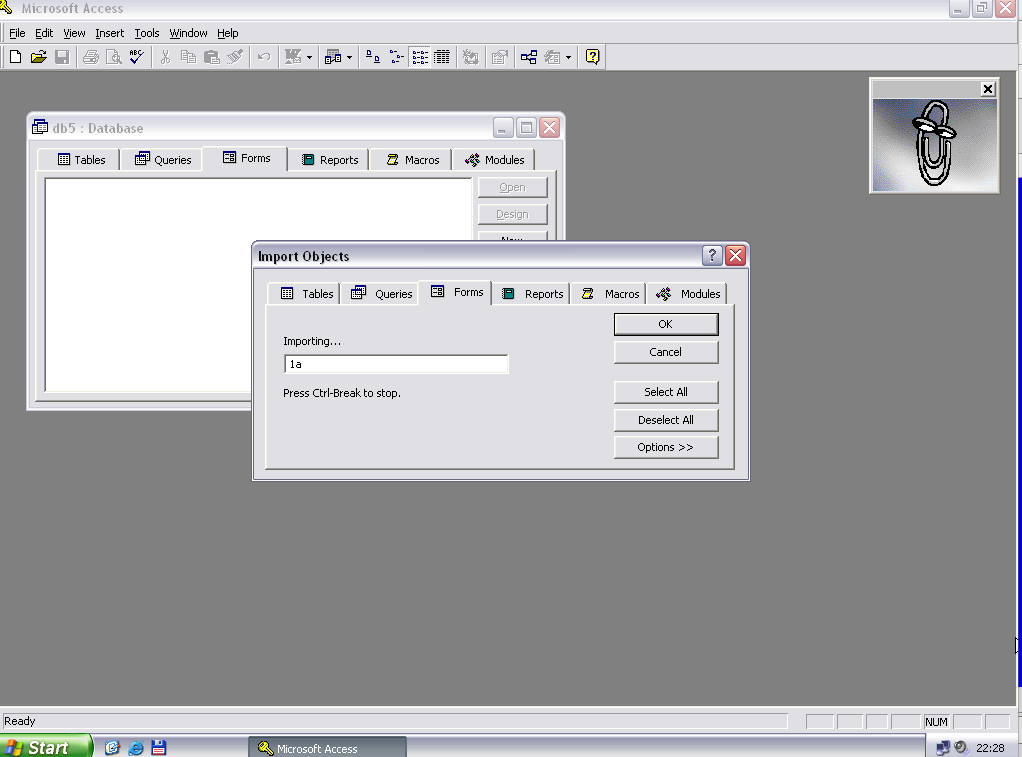1022x757 pixels.
Task: Click the Undo arrow icon
Action: pyautogui.click(x=263, y=57)
